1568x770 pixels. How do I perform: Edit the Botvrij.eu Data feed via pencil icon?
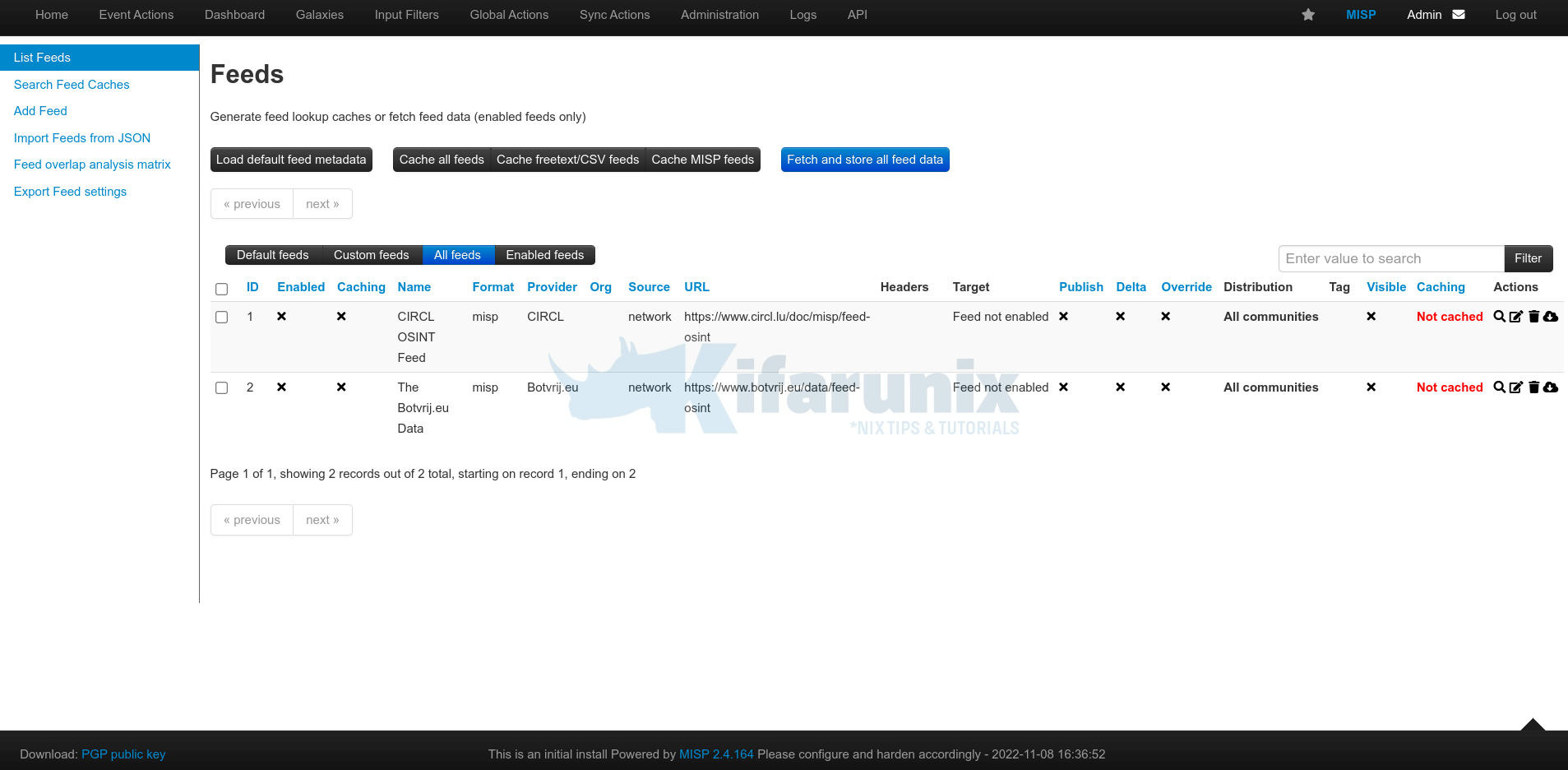pyautogui.click(x=1516, y=387)
